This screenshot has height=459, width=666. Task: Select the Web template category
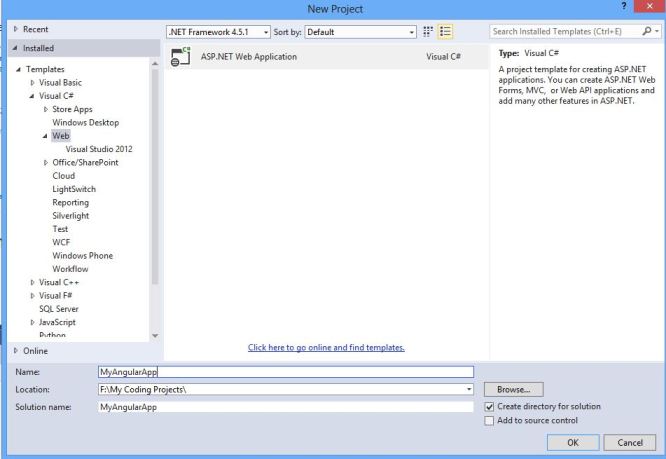pyautogui.click(x=61, y=136)
